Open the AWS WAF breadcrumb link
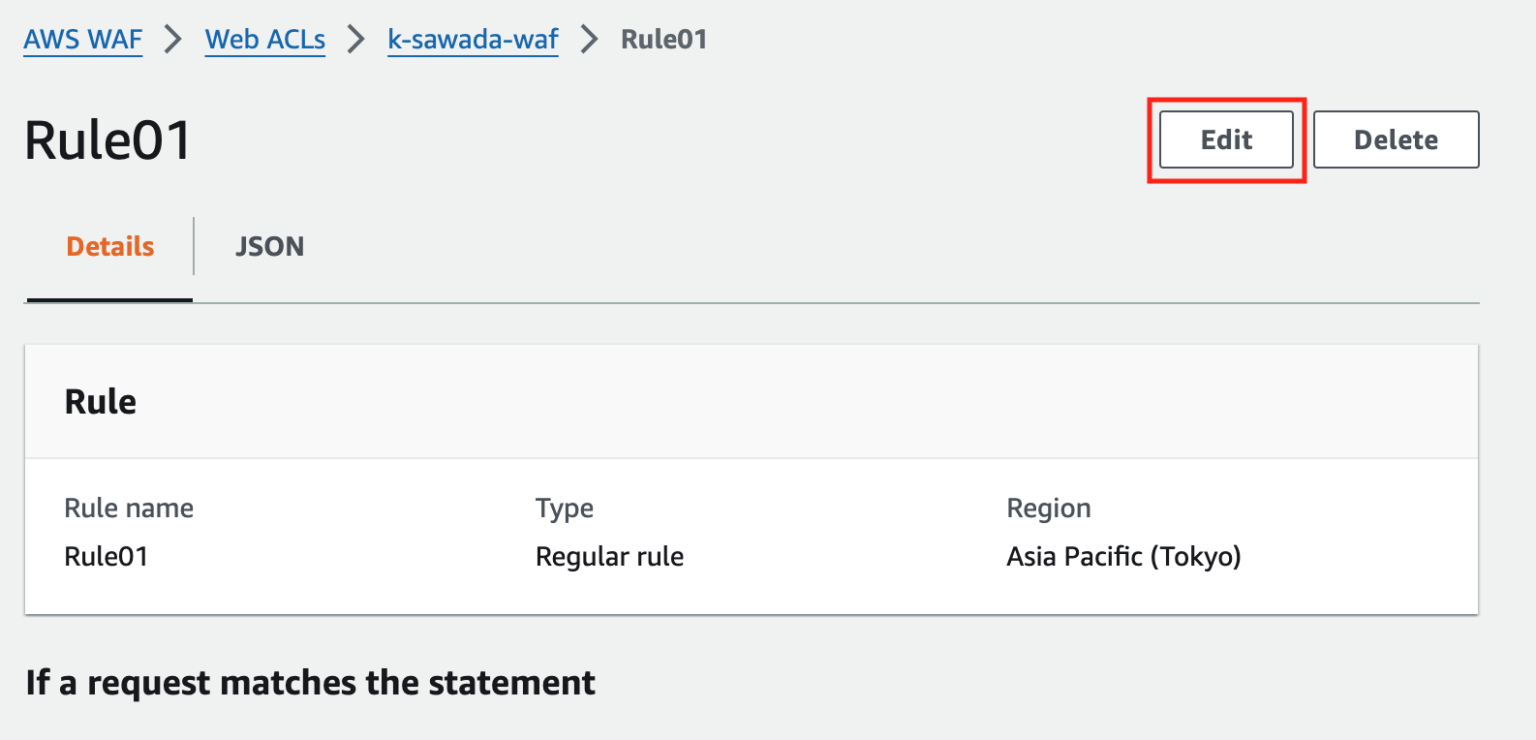This screenshot has height=740, width=1536. pyautogui.click(x=82, y=39)
